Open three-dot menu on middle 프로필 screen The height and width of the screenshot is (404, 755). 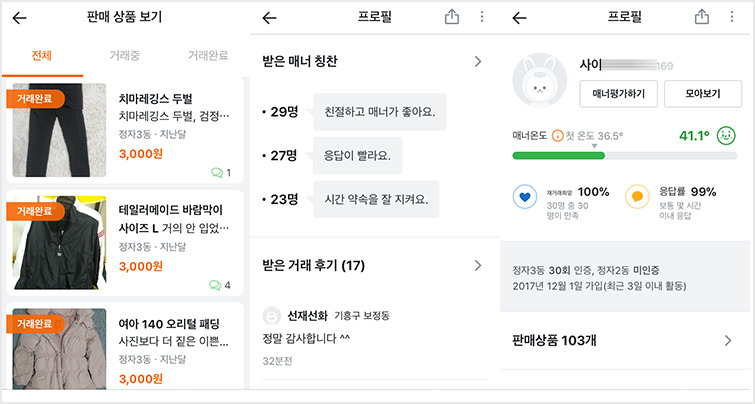point(482,17)
